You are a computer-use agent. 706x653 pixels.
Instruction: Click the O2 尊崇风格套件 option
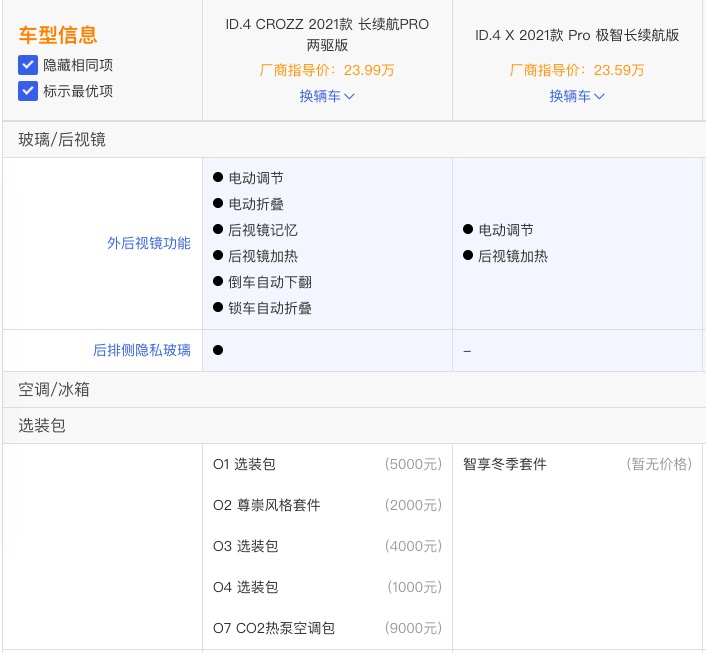(267, 505)
